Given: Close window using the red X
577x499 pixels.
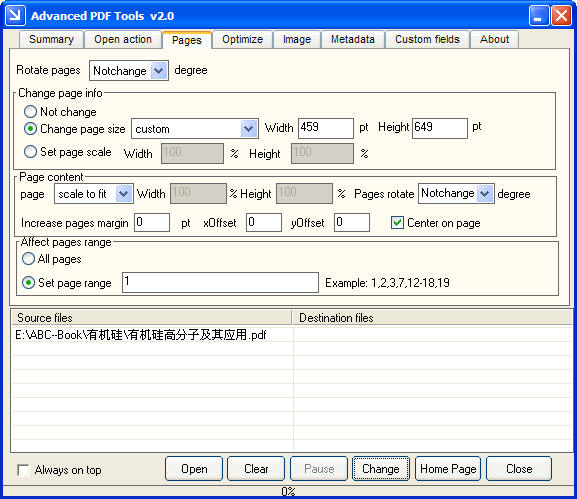Looking at the screenshot, I should point(561,16).
